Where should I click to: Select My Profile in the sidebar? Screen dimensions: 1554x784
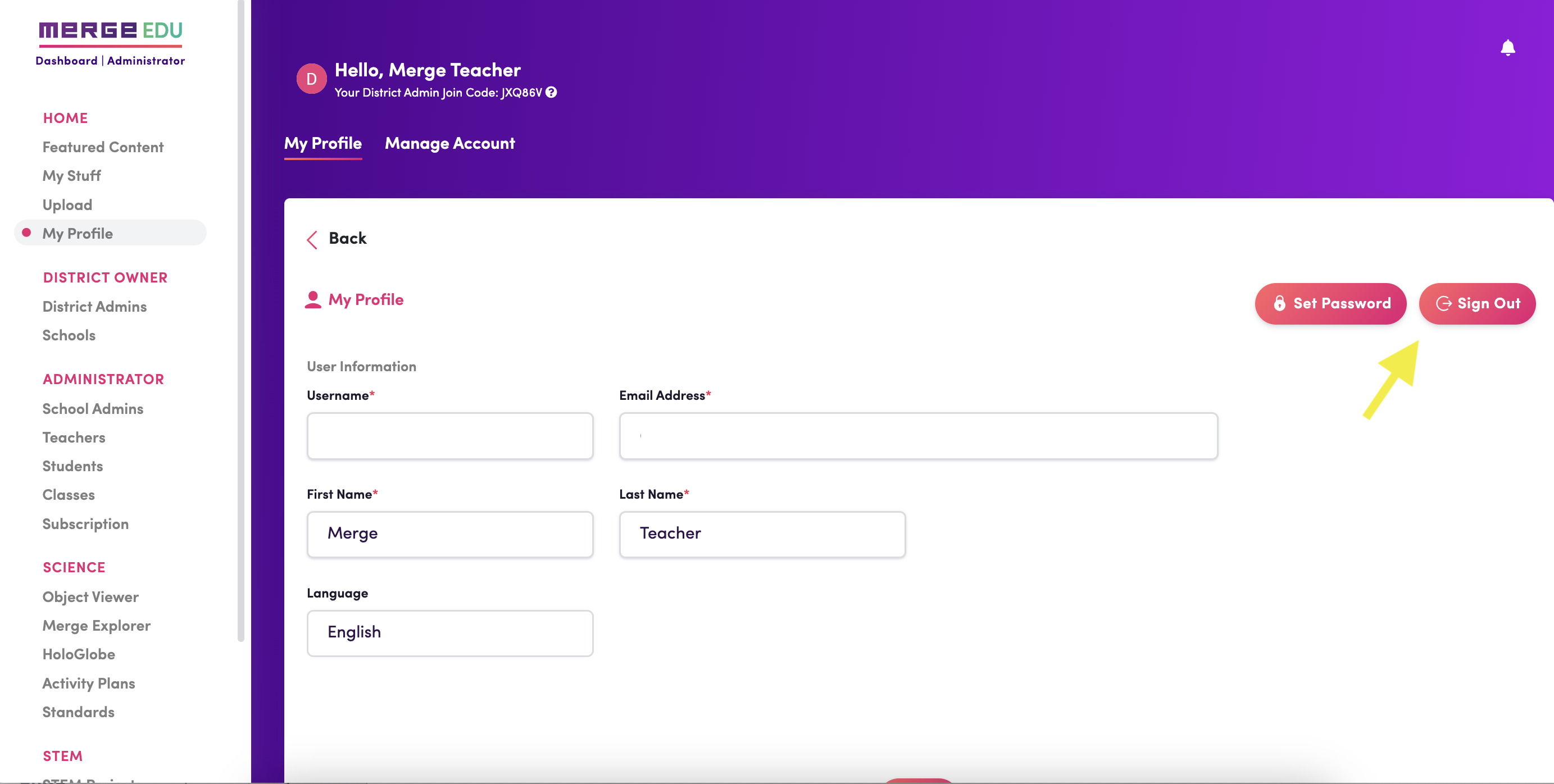coord(110,233)
